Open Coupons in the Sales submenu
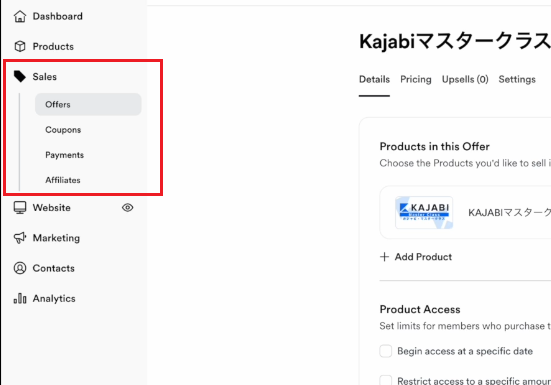Image resolution: width=551 pixels, height=385 pixels. (x=63, y=130)
